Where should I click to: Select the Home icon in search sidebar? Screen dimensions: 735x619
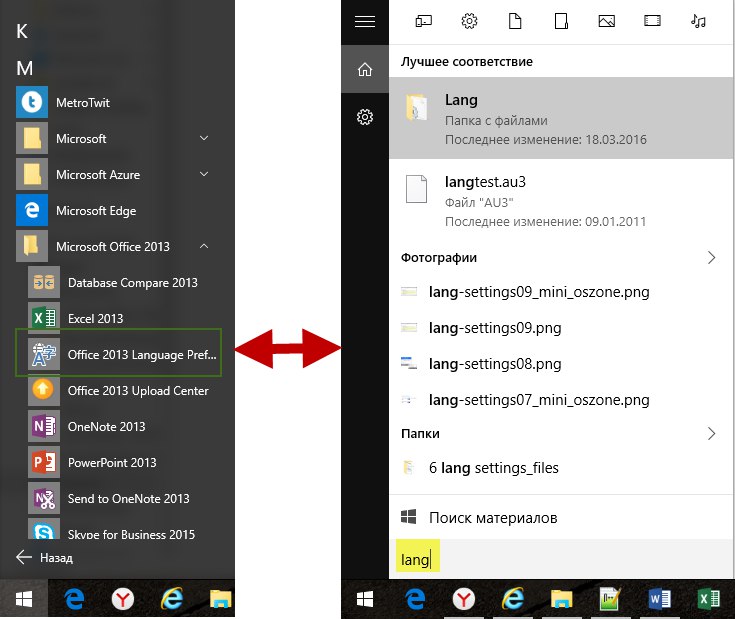(x=365, y=69)
